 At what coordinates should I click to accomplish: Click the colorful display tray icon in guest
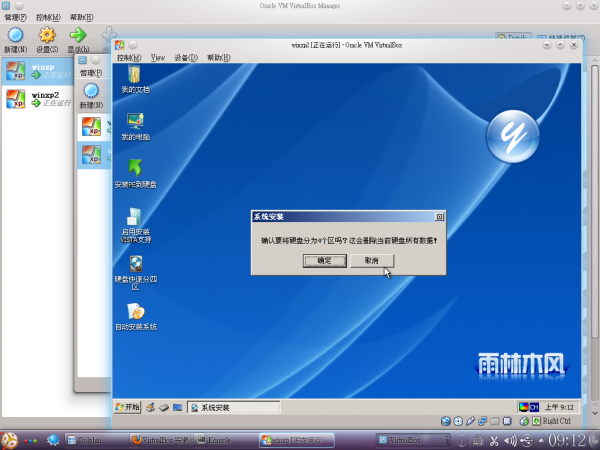[x=523, y=407]
